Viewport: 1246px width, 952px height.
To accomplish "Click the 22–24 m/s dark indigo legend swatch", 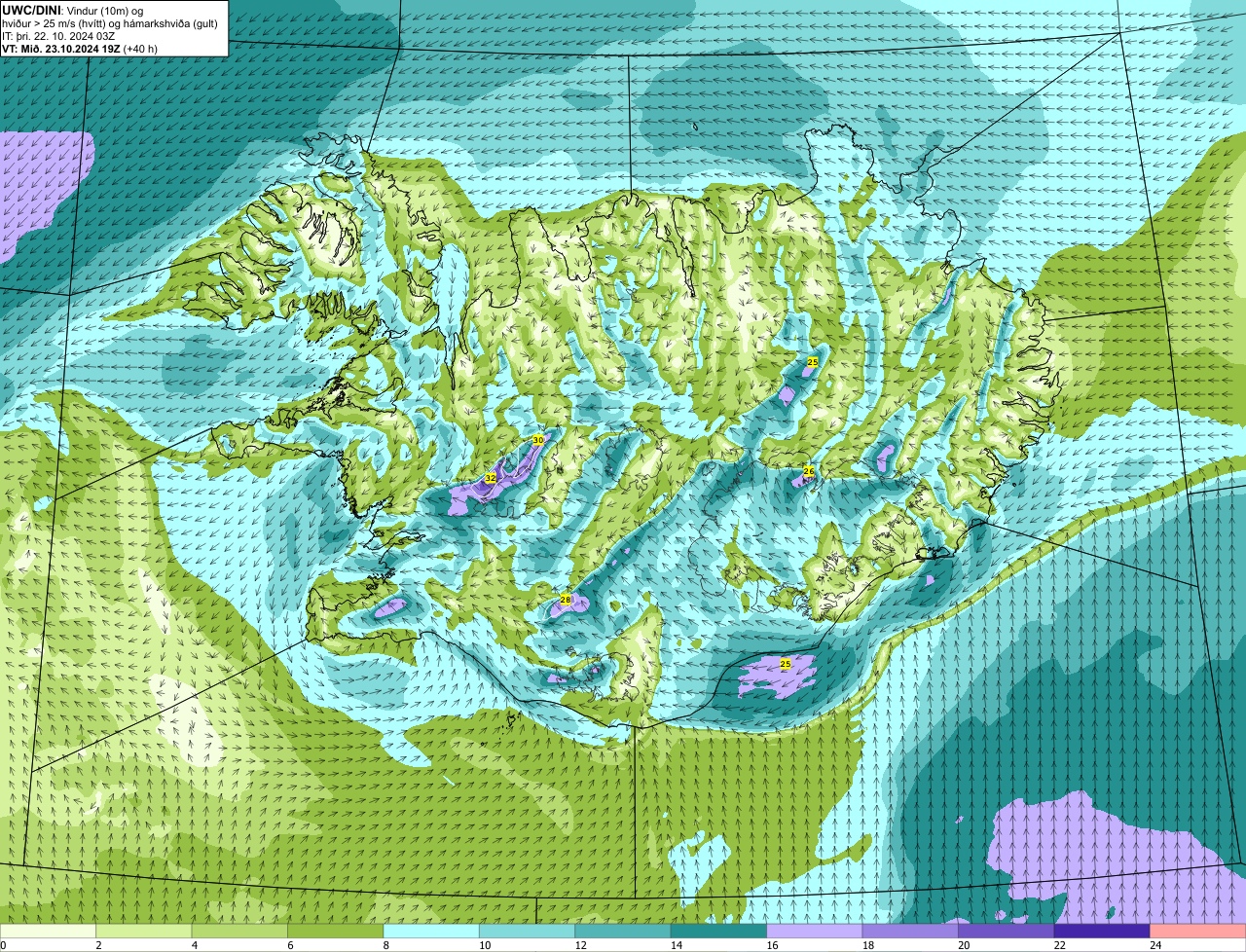I will point(1102,931).
